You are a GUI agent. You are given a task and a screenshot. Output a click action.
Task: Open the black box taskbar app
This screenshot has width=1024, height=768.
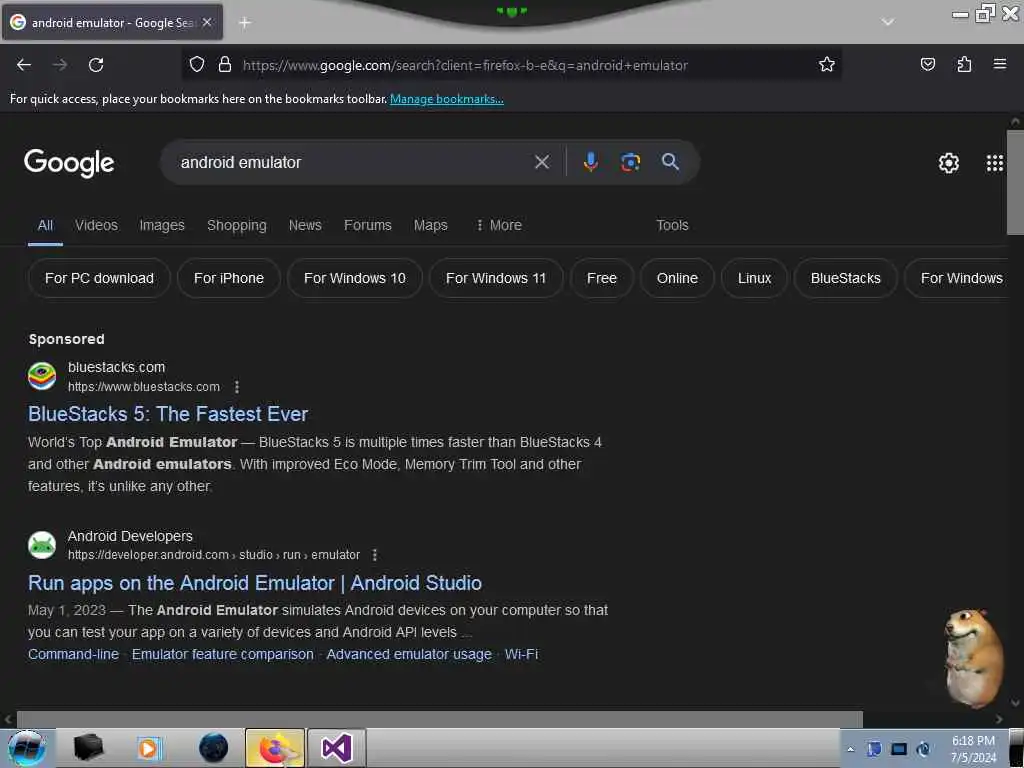pyautogui.click(x=89, y=748)
